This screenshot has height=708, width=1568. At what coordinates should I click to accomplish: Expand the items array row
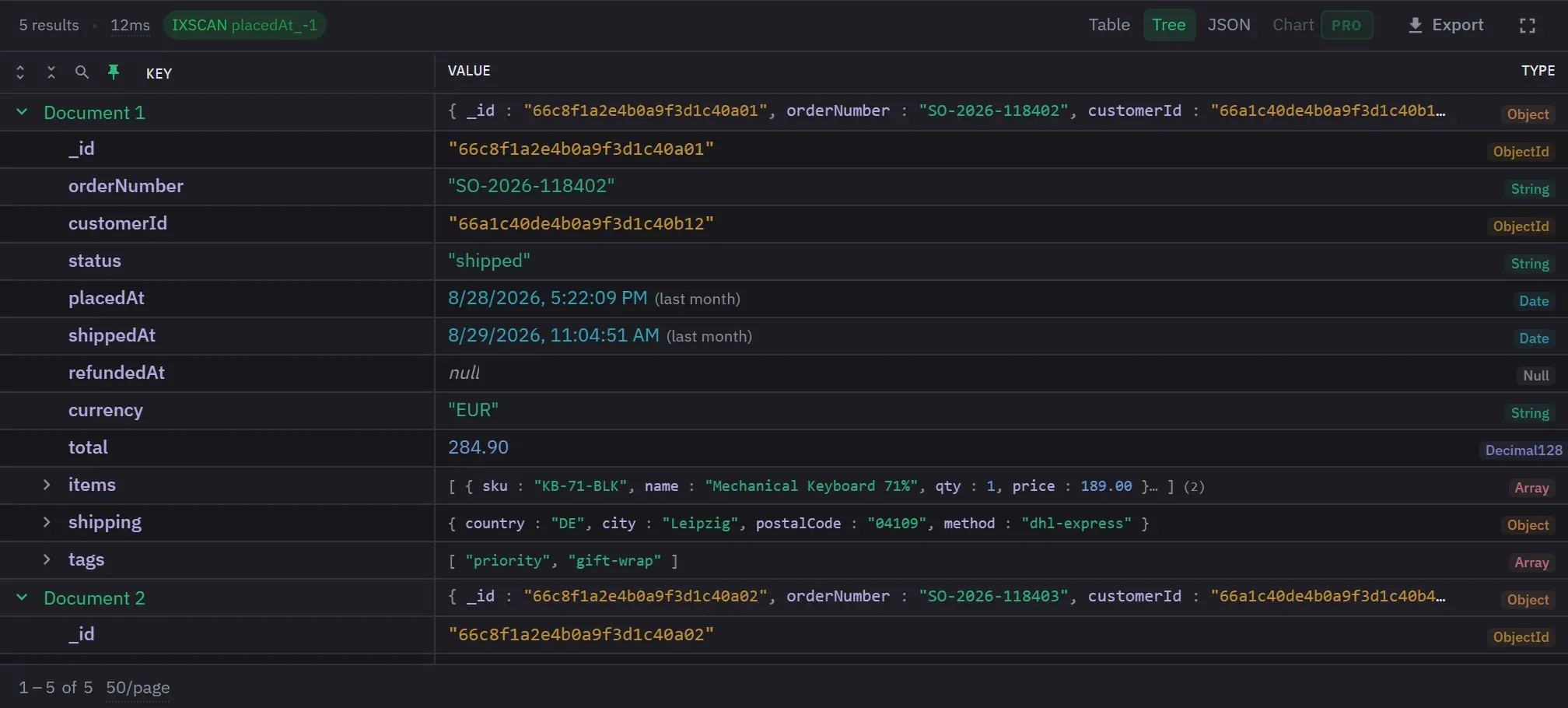click(x=47, y=485)
